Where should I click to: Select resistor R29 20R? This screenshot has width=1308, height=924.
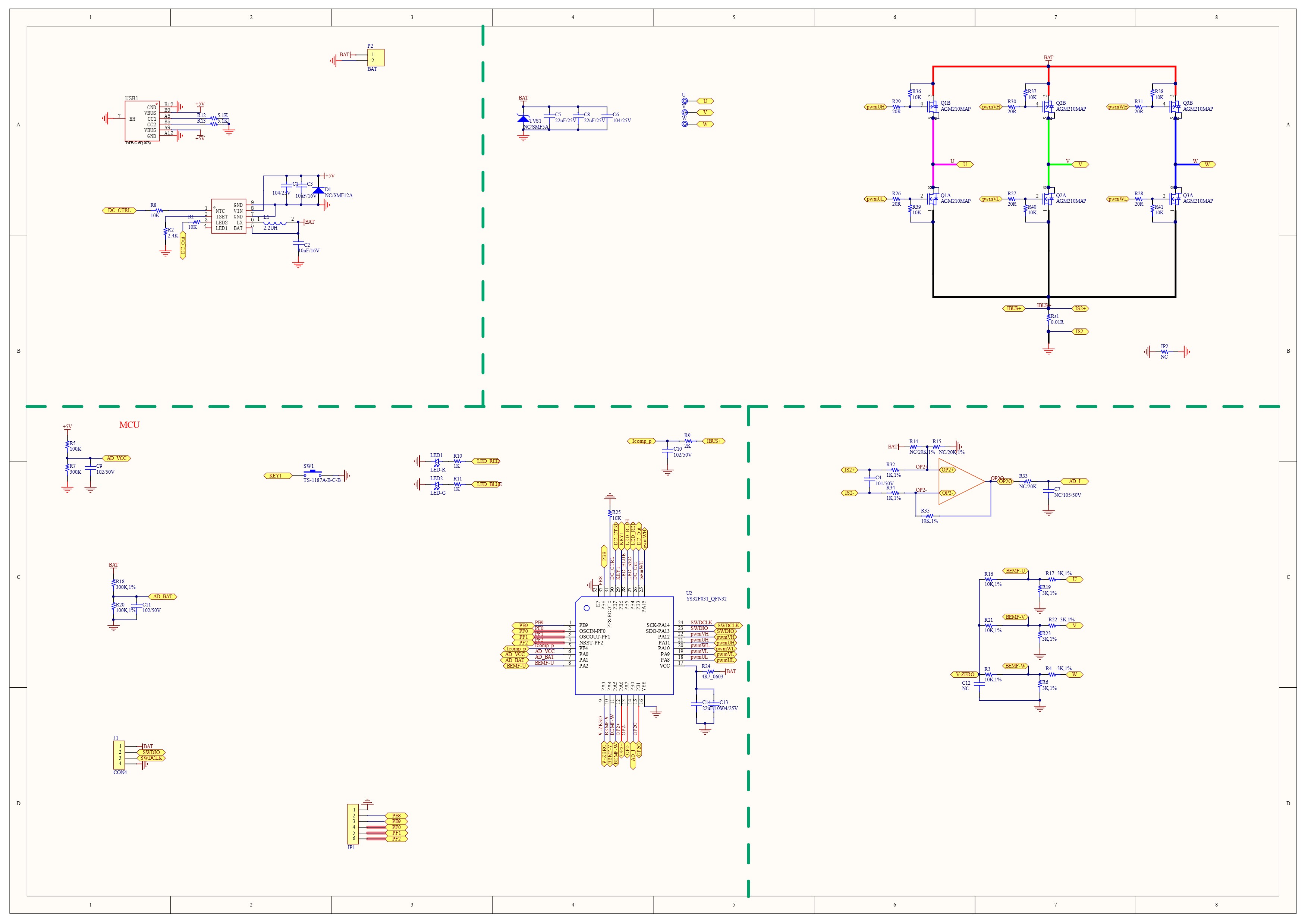(x=897, y=107)
